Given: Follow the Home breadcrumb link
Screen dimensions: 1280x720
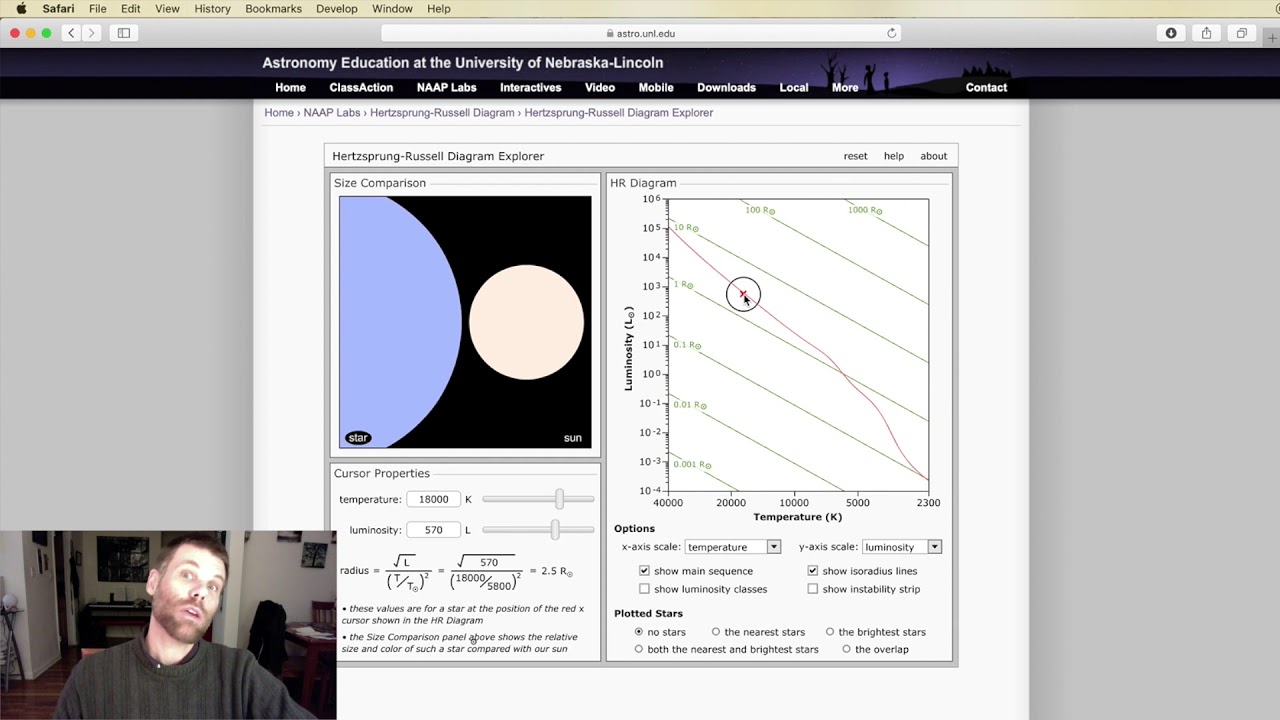Looking at the screenshot, I should click(279, 113).
